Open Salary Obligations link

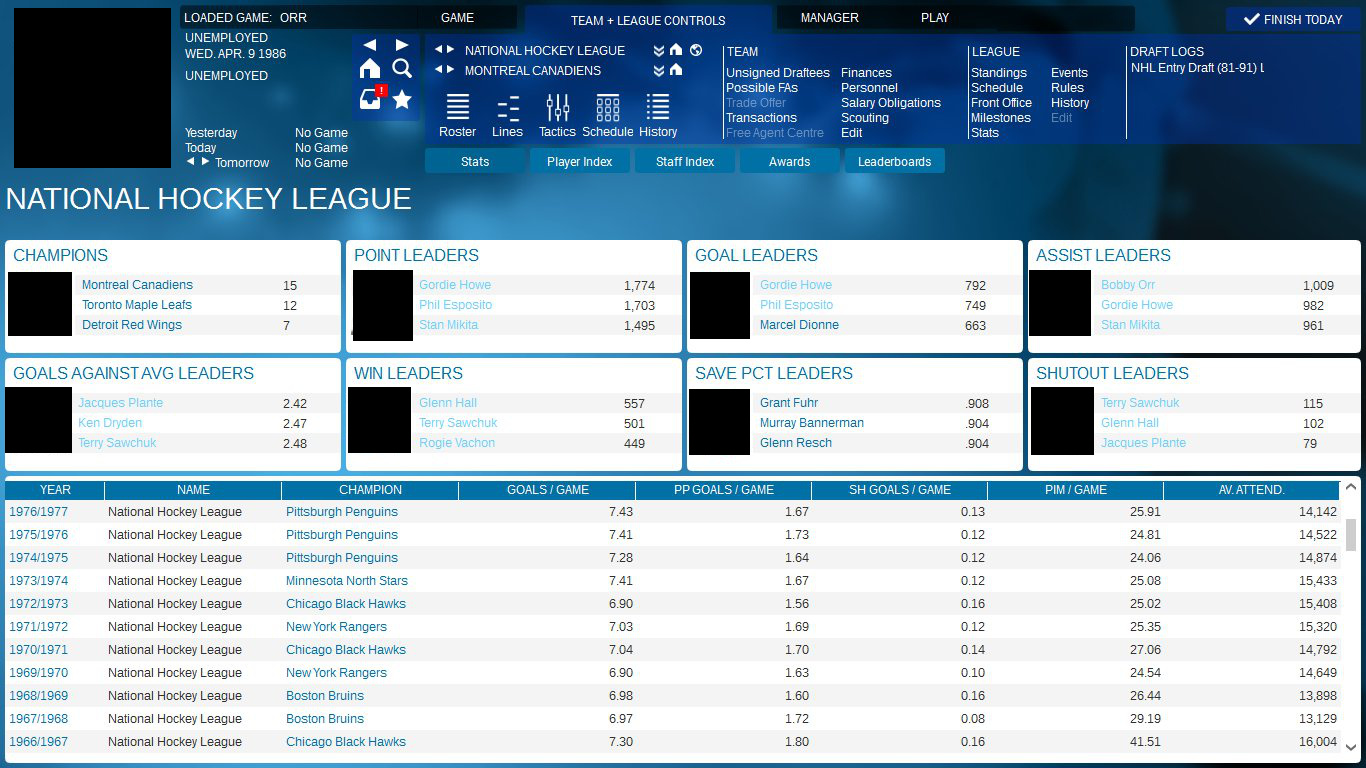pos(891,103)
